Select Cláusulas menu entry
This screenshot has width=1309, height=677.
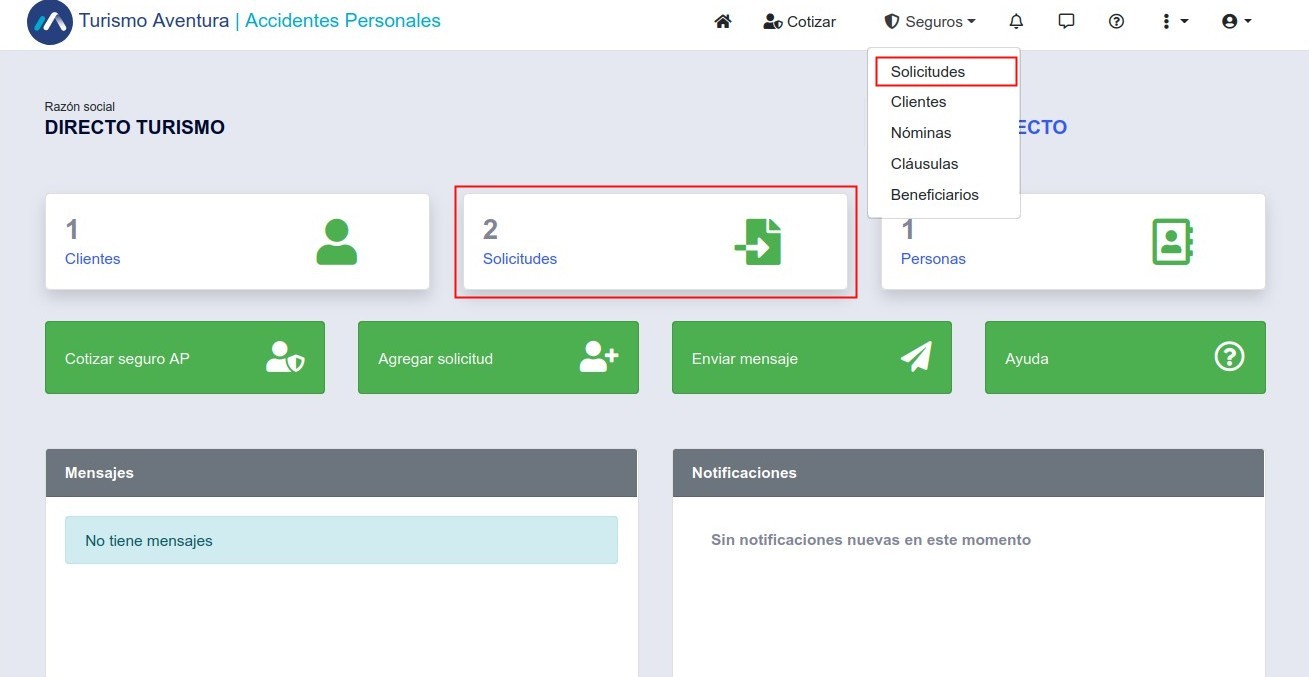click(x=924, y=164)
